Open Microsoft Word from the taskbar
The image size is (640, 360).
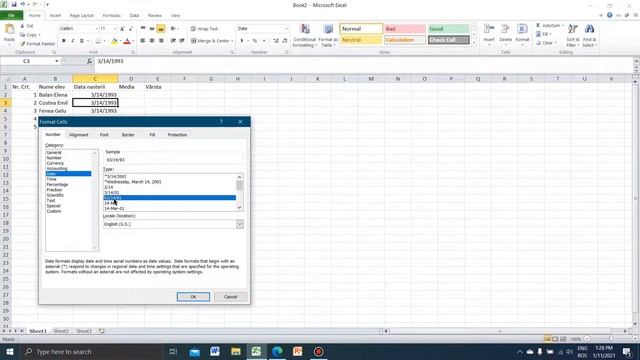point(215,351)
